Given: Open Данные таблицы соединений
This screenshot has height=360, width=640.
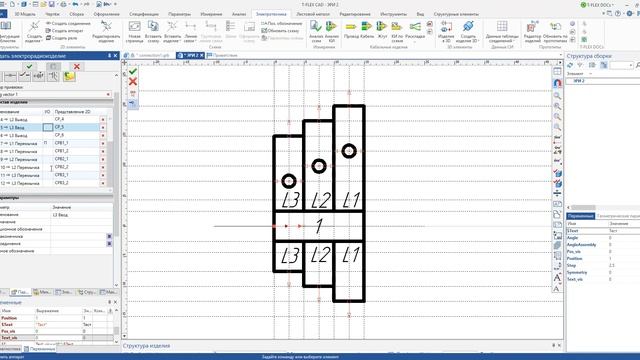Looking at the screenshot, I should pos(502,31).
